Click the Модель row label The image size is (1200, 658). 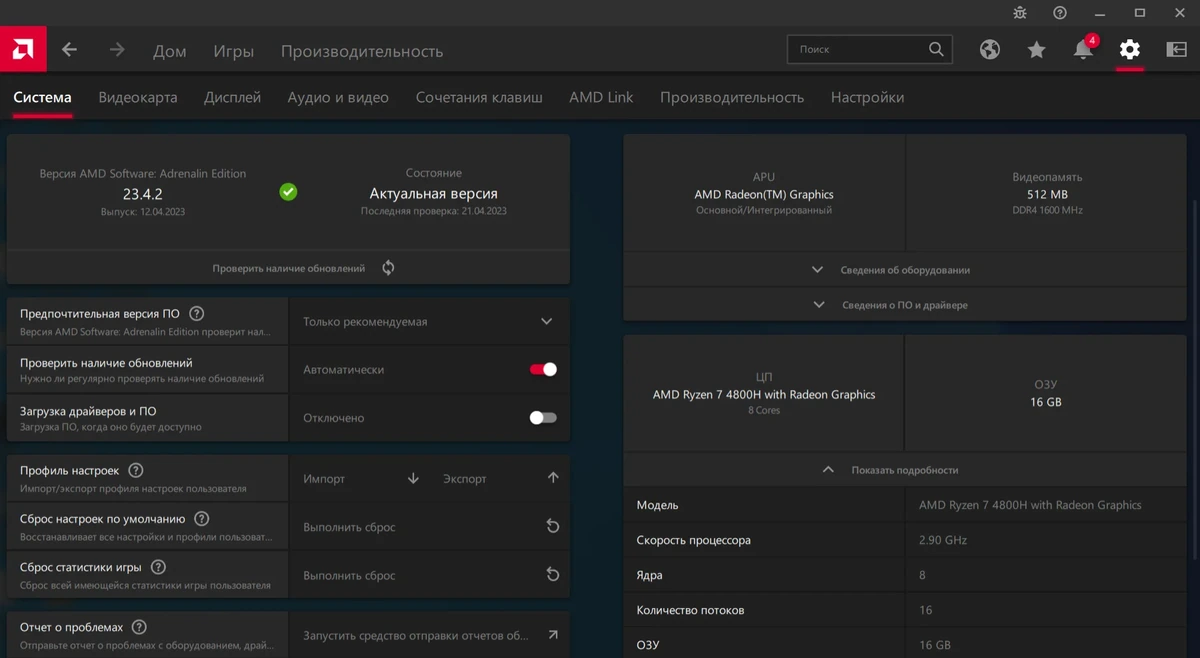click(x=657, y=505)
